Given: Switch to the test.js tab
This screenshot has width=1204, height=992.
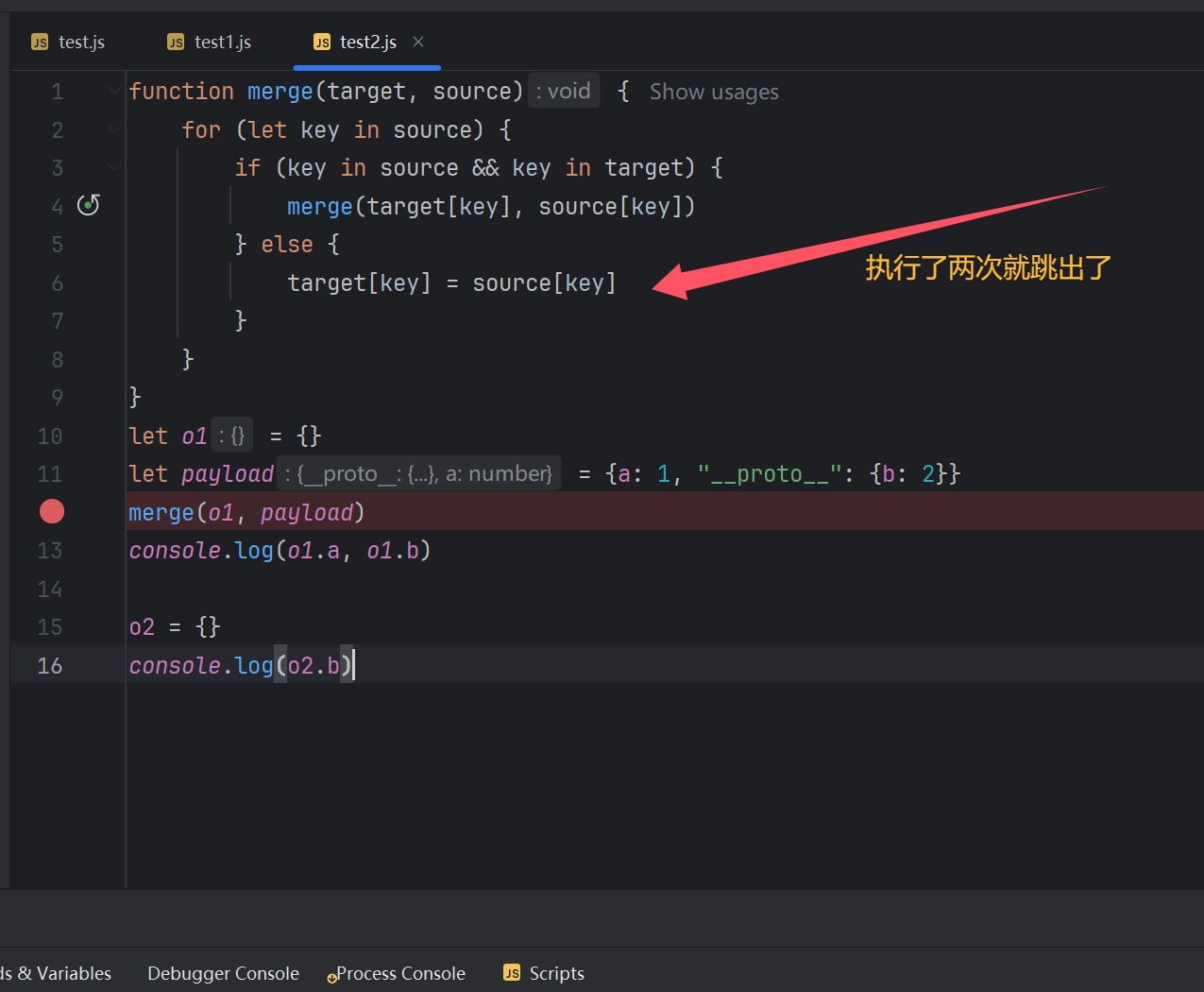Looking at the screenshot, I should tap(81, 43).
